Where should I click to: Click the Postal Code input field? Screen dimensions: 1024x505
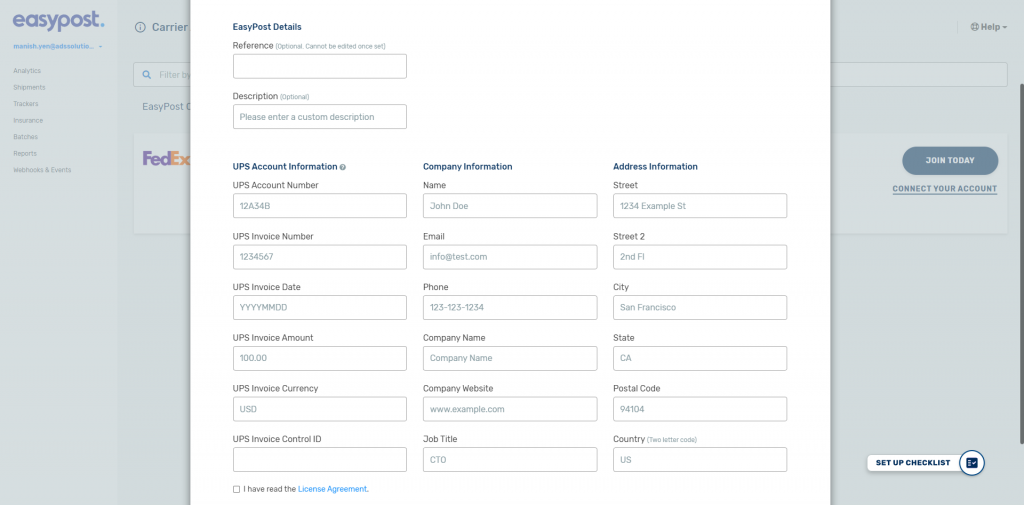[x=700, y=409]
